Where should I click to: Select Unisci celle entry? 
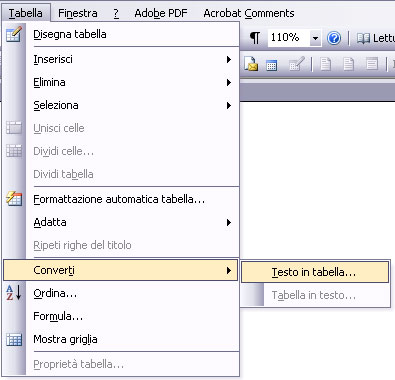(120, 128)
